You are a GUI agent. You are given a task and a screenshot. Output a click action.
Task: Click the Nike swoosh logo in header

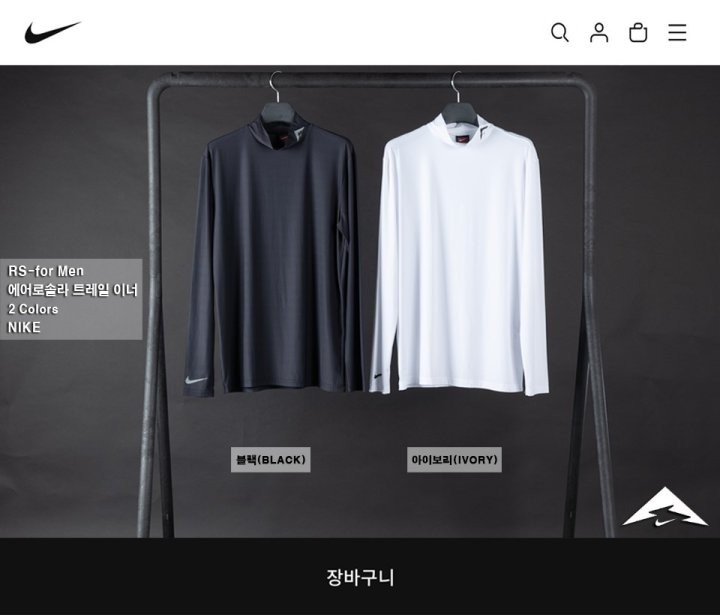point(52,32)
